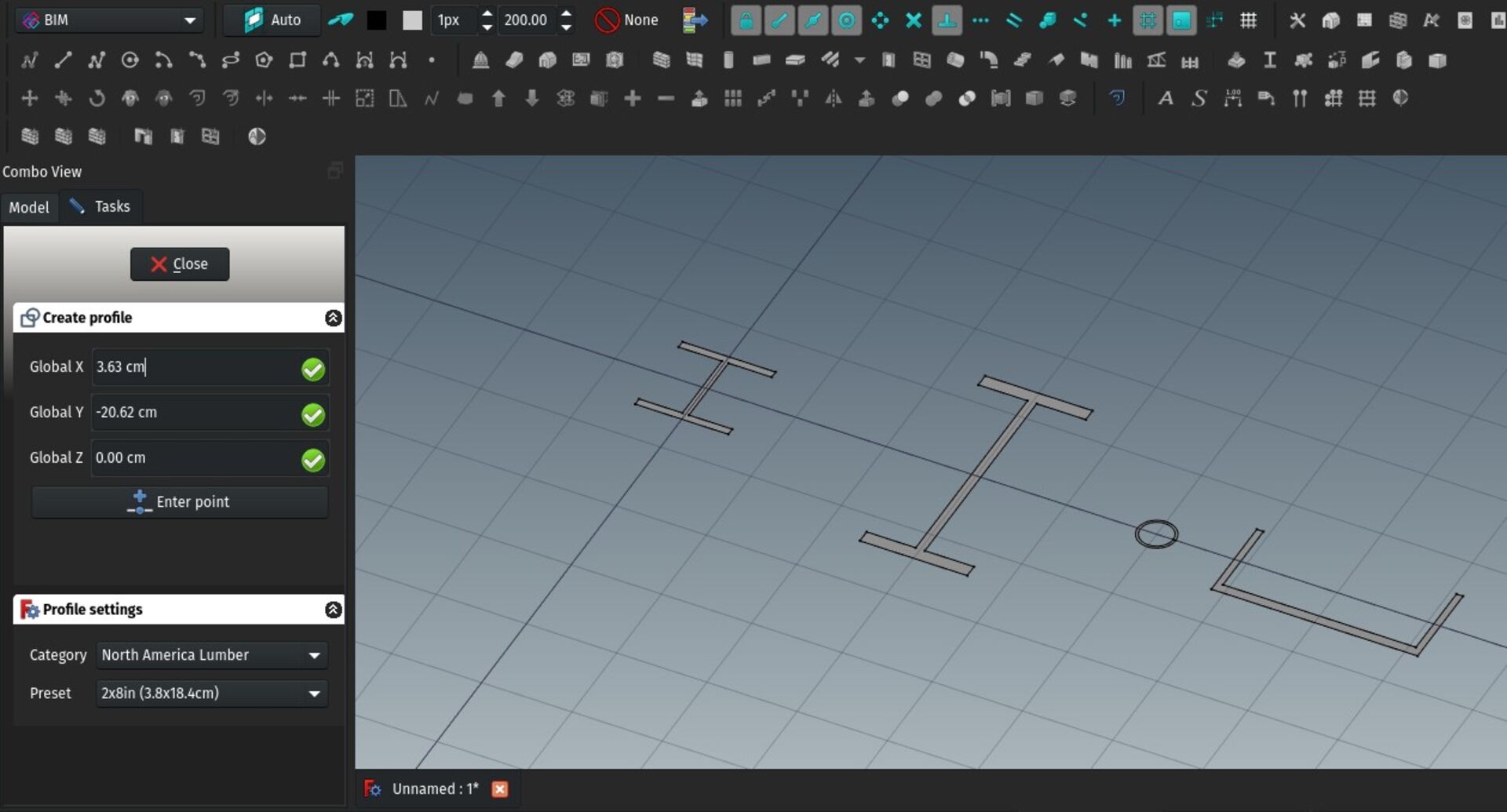
Task: Select the Pipe elbow connector tool
Action: point(989,60)
